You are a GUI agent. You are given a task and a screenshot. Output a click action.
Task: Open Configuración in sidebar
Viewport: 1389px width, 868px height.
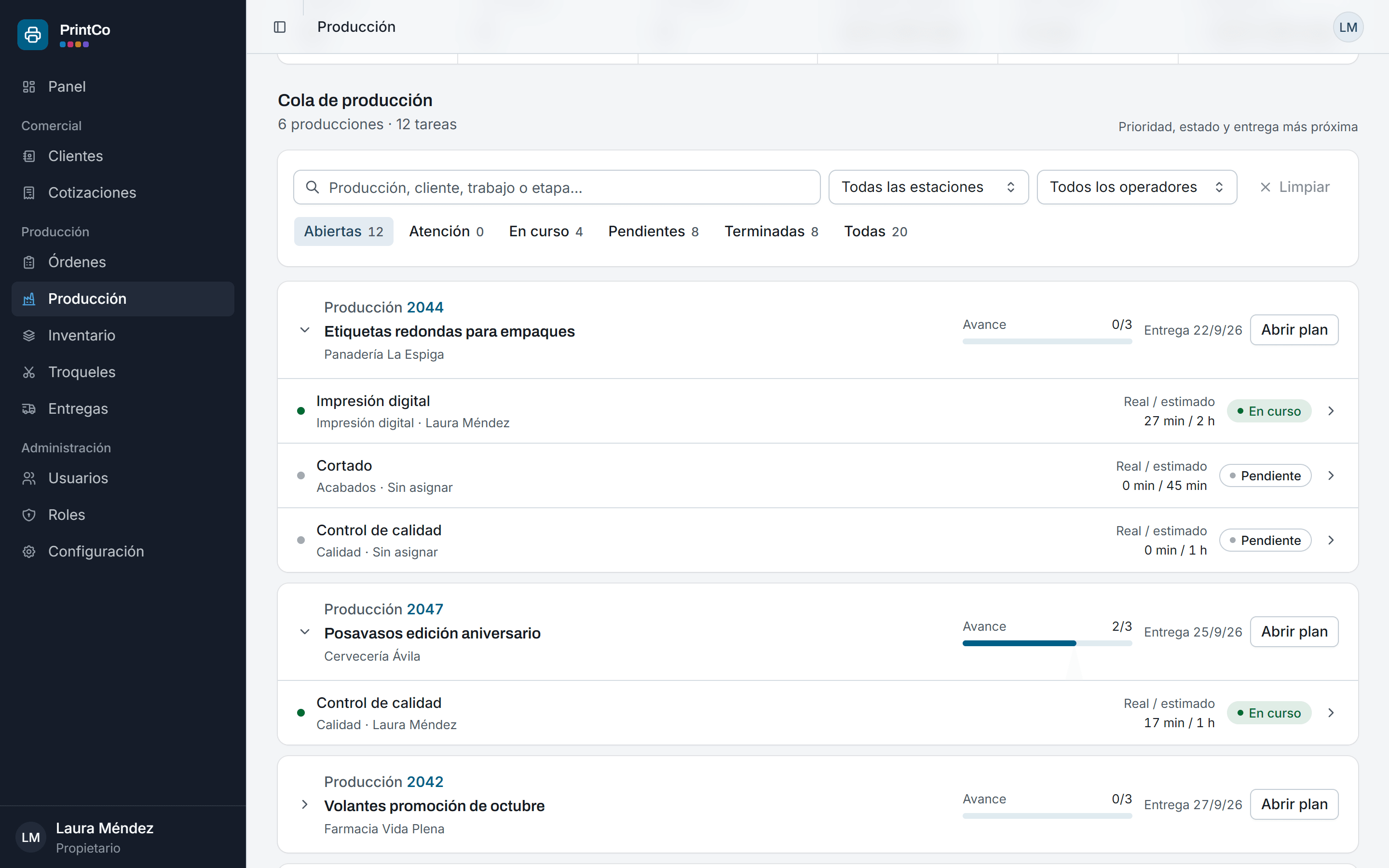pyautogui.click(x=123, y=552)
